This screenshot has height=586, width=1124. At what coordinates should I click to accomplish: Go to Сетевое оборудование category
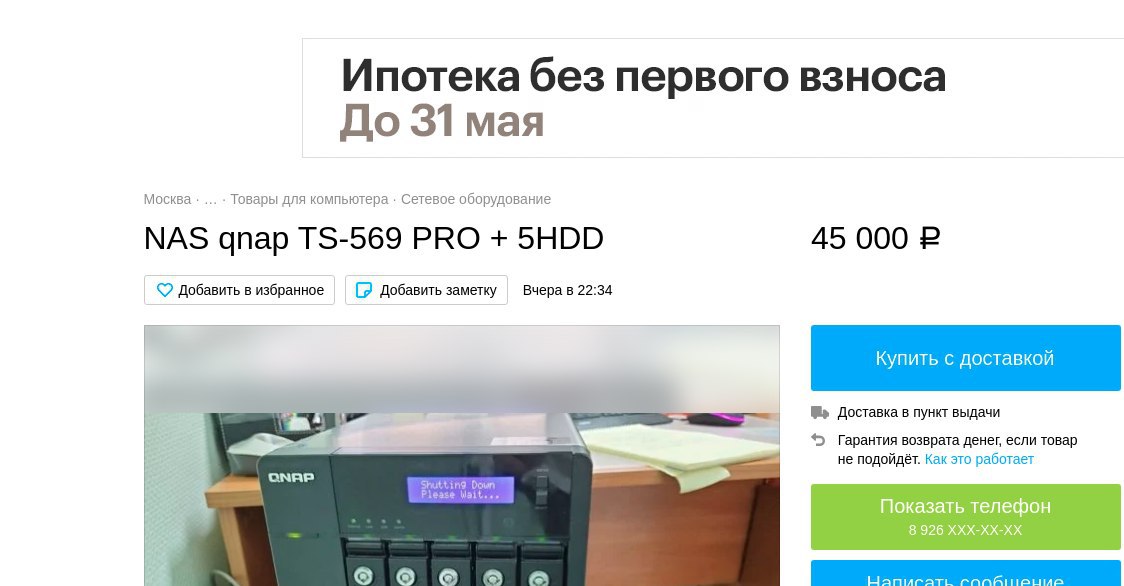[476, 199]
